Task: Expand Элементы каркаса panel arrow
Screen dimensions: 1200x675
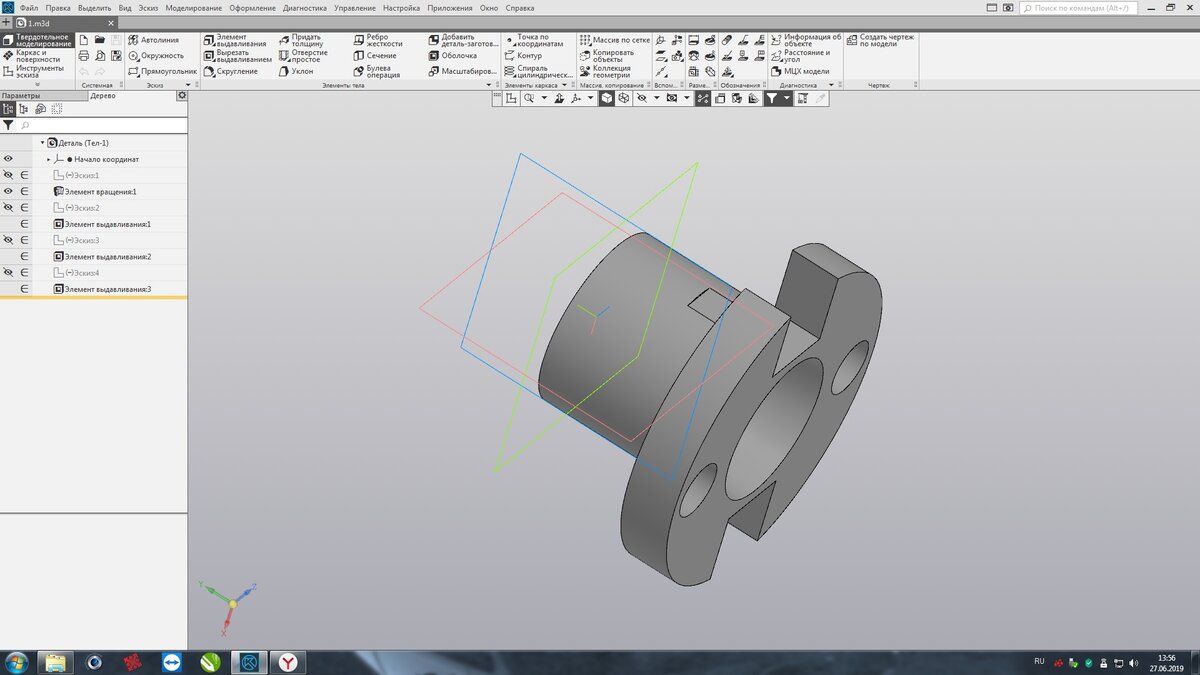Action: (x=563, y=86)
